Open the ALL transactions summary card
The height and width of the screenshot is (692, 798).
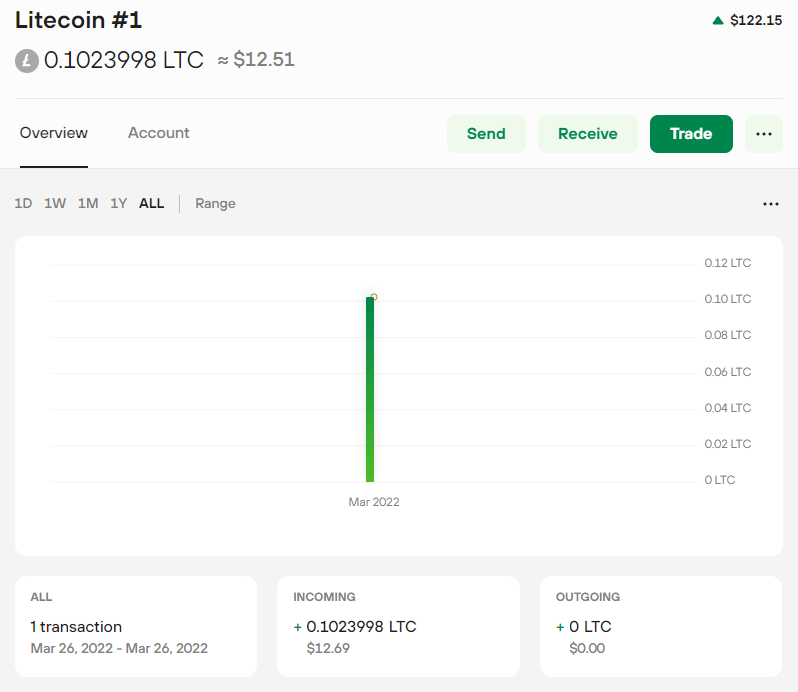pyautogui.click(x=136, y=626)
